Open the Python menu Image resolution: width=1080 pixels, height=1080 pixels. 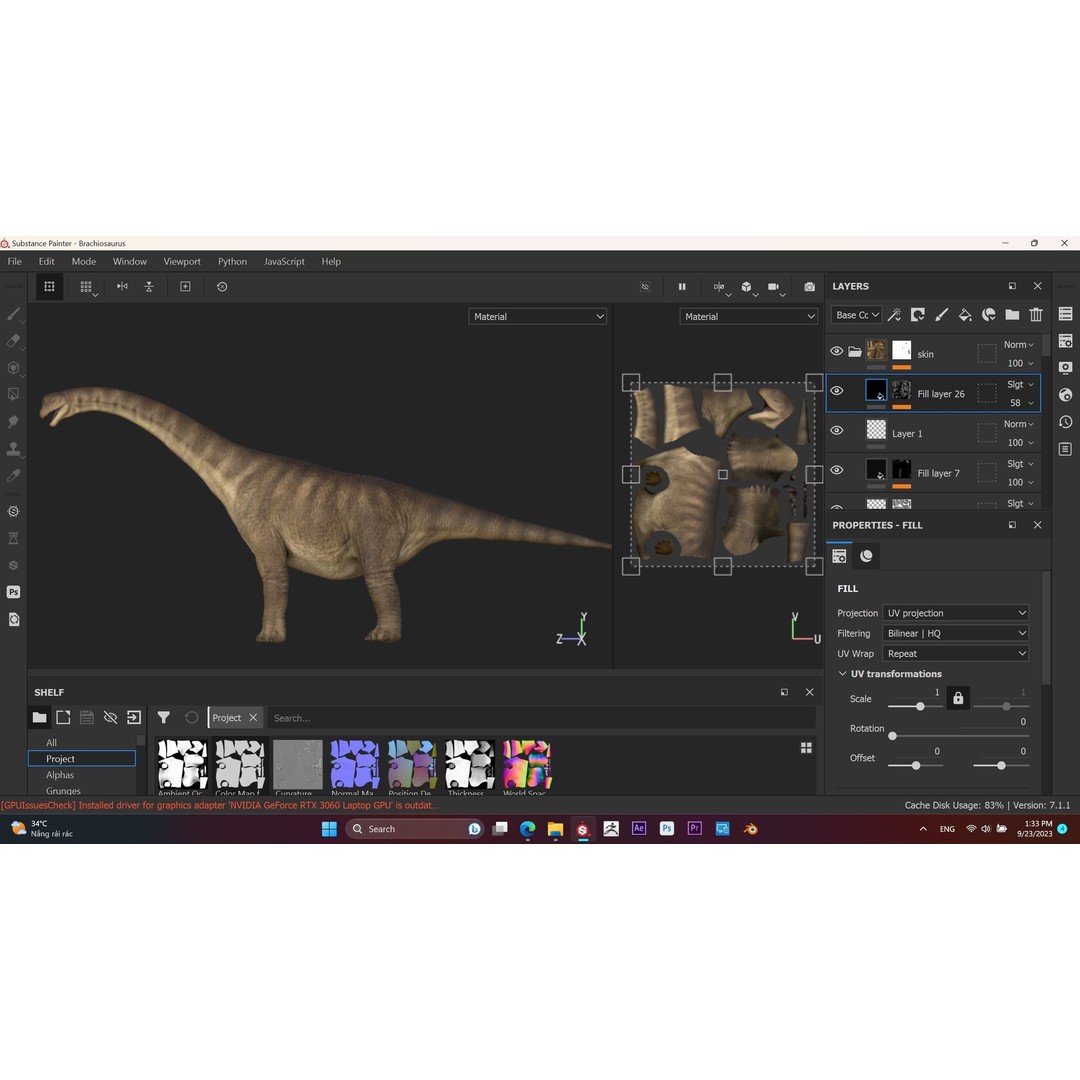232,262
